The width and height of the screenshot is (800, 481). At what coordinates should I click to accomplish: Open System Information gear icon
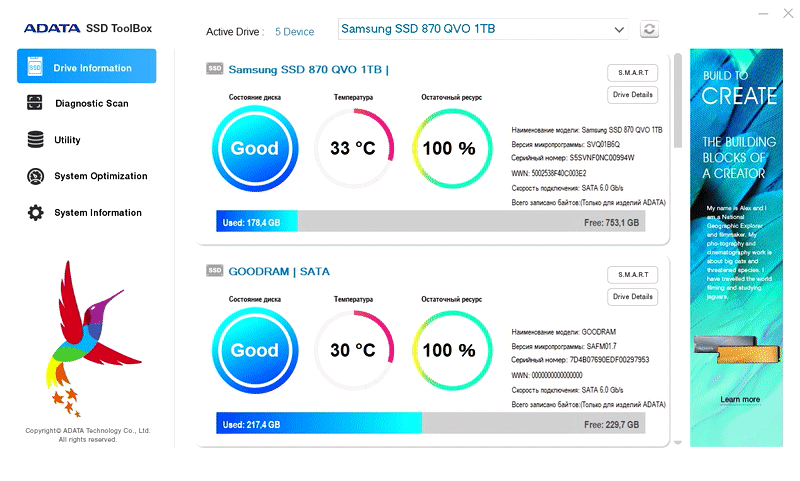pyautogui.click(x=35, y=213)
